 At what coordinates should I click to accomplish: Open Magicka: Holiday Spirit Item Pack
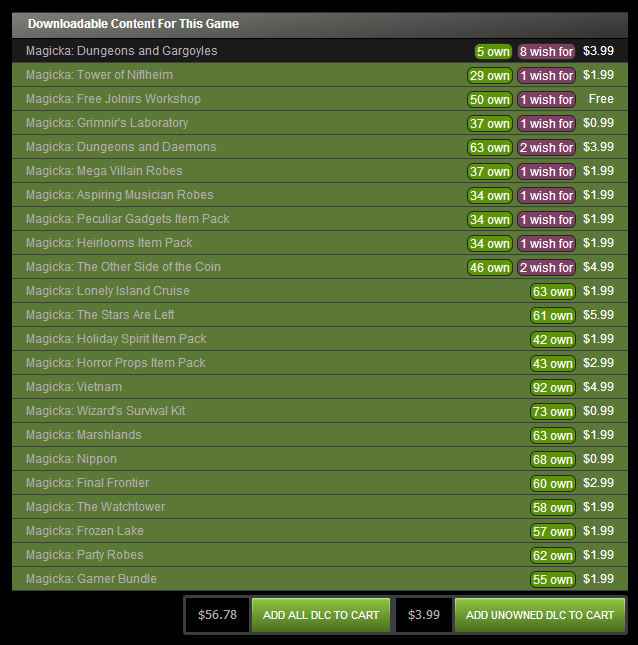(320, 339)
